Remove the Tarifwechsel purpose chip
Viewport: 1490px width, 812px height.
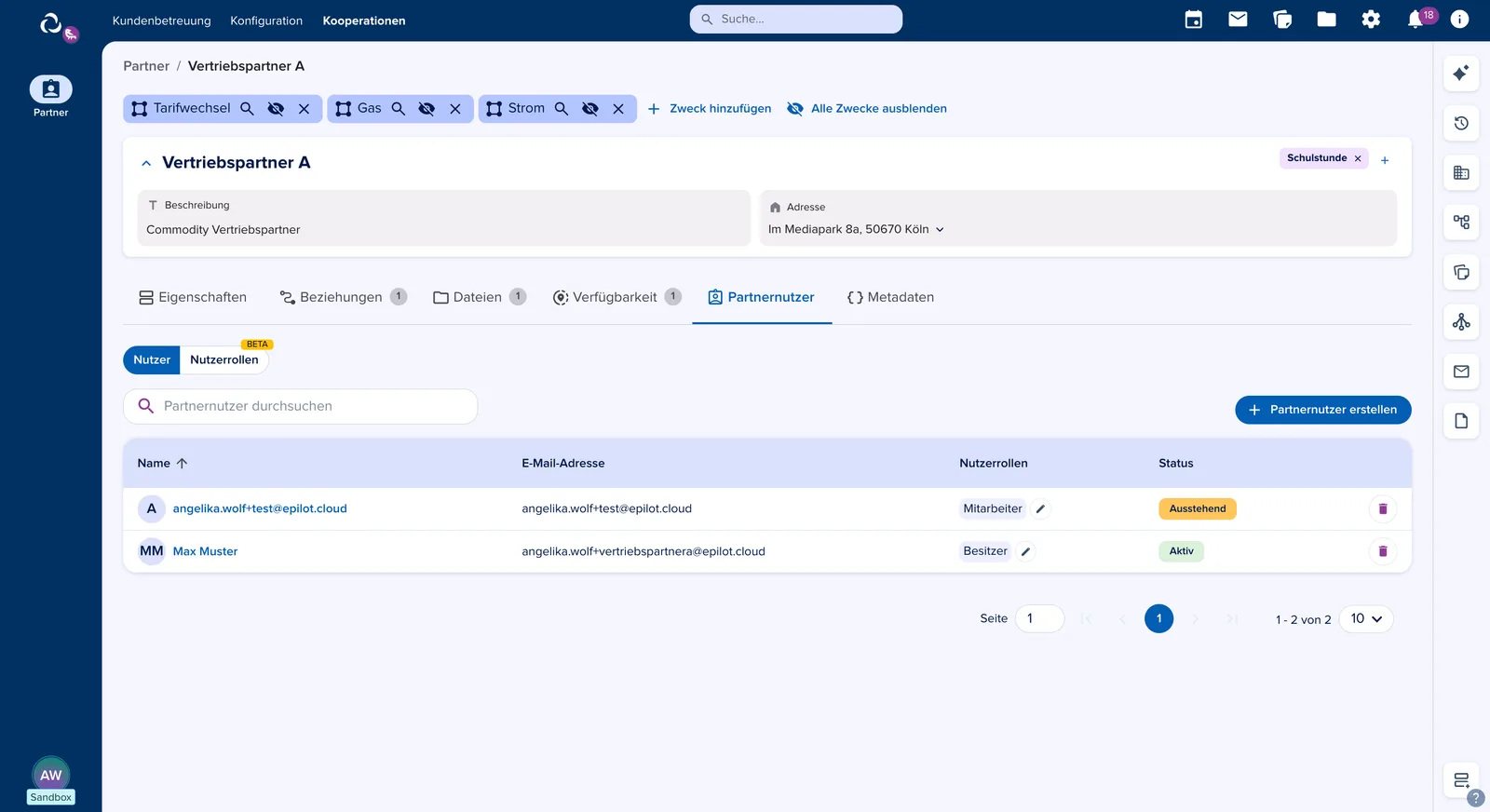pyautogui.click(x=304, y=109)
